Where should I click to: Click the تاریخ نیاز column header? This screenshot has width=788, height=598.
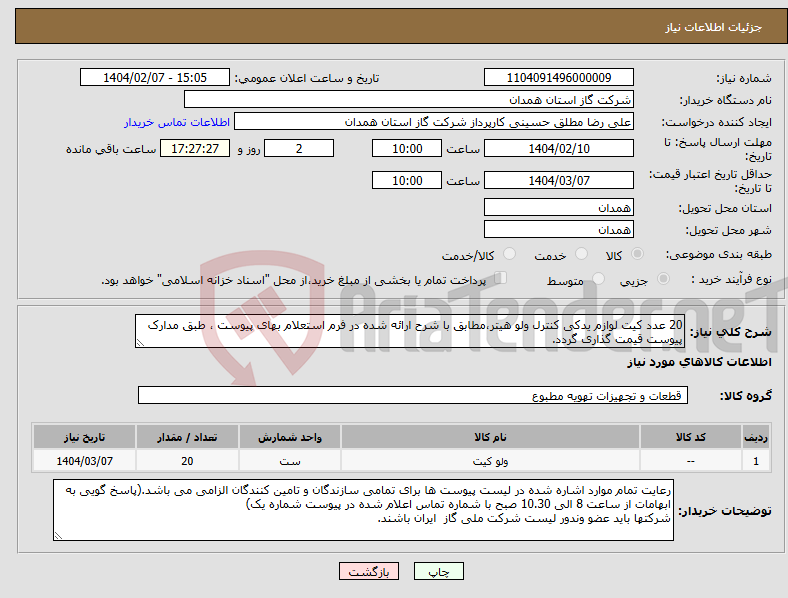click(x=84, y=437)
